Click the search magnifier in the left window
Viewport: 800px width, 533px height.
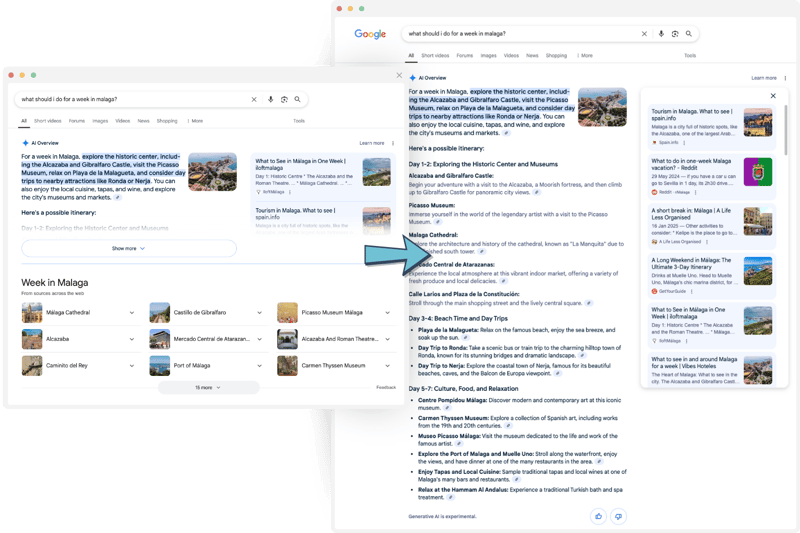[x=297, y=99]
